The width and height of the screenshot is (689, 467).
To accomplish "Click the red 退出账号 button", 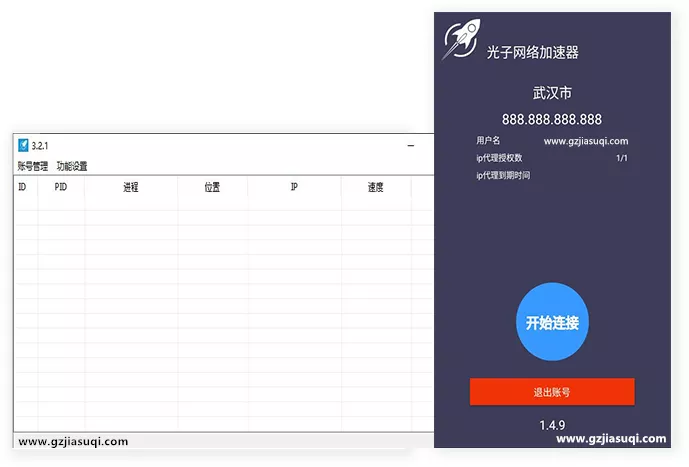I will point(552,392).
